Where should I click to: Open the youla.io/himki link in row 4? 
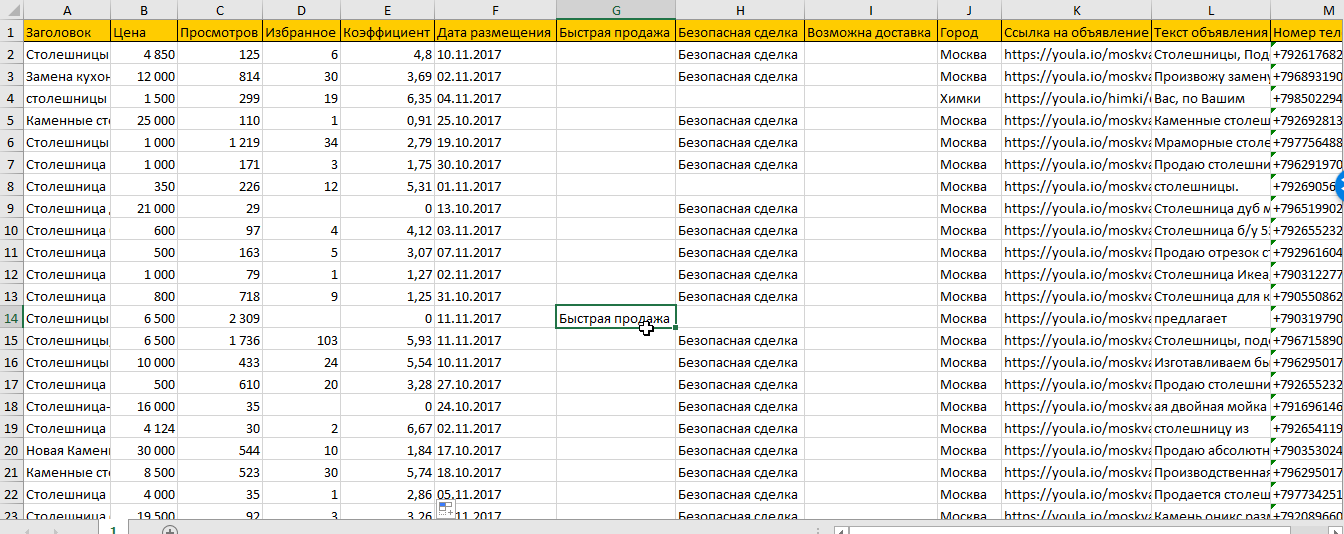tap(1075, 98)
